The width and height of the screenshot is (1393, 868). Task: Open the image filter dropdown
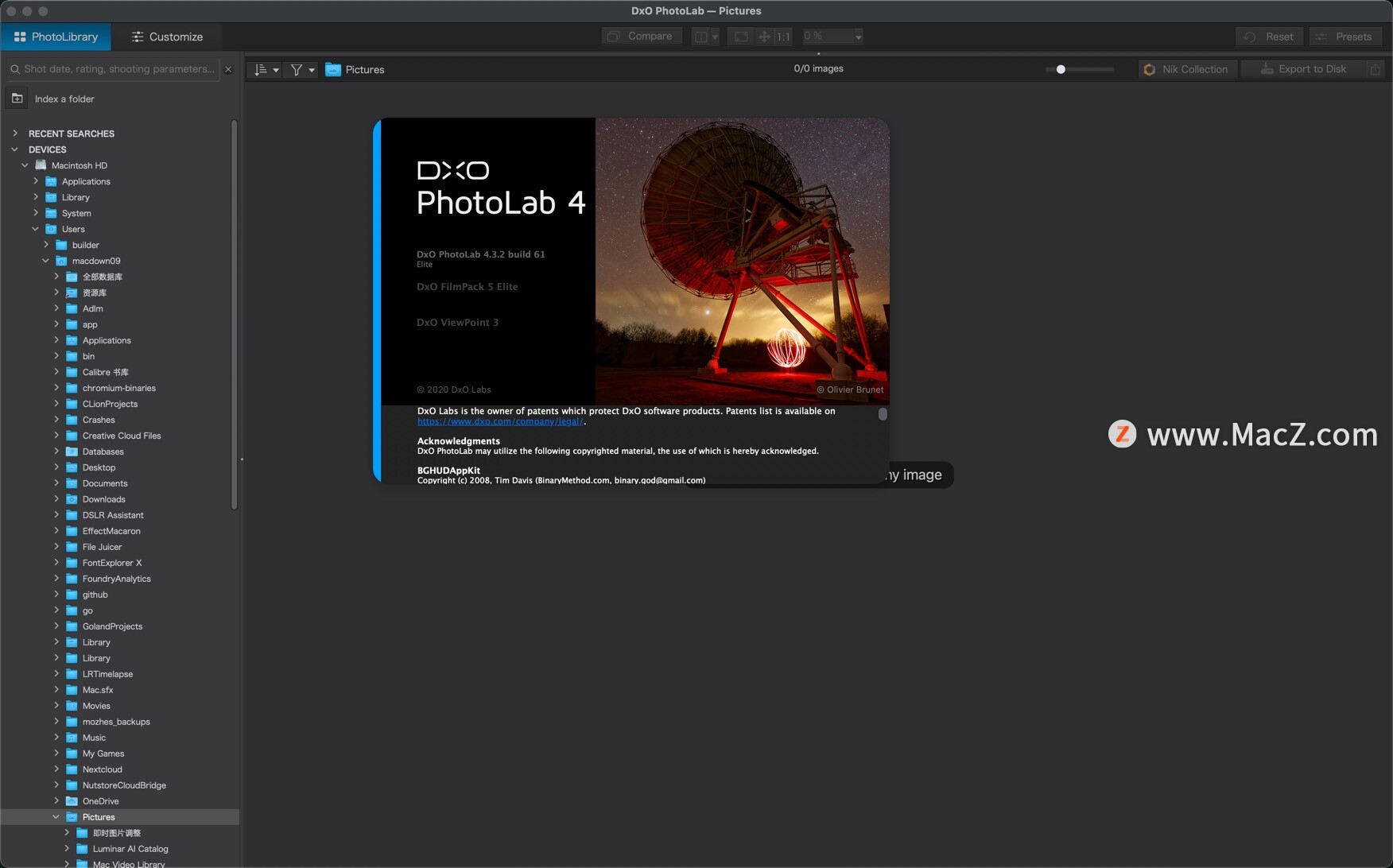[302, 70]
